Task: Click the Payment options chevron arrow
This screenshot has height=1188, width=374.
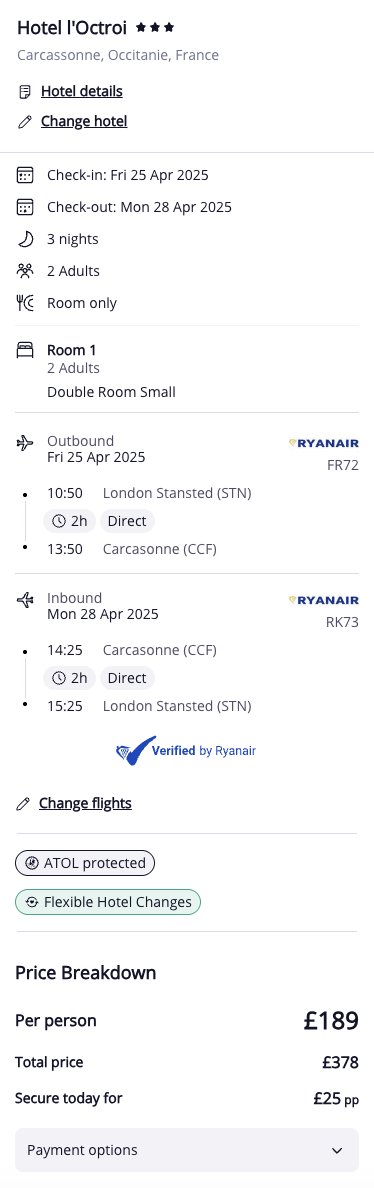Action: pos(338,1151)
